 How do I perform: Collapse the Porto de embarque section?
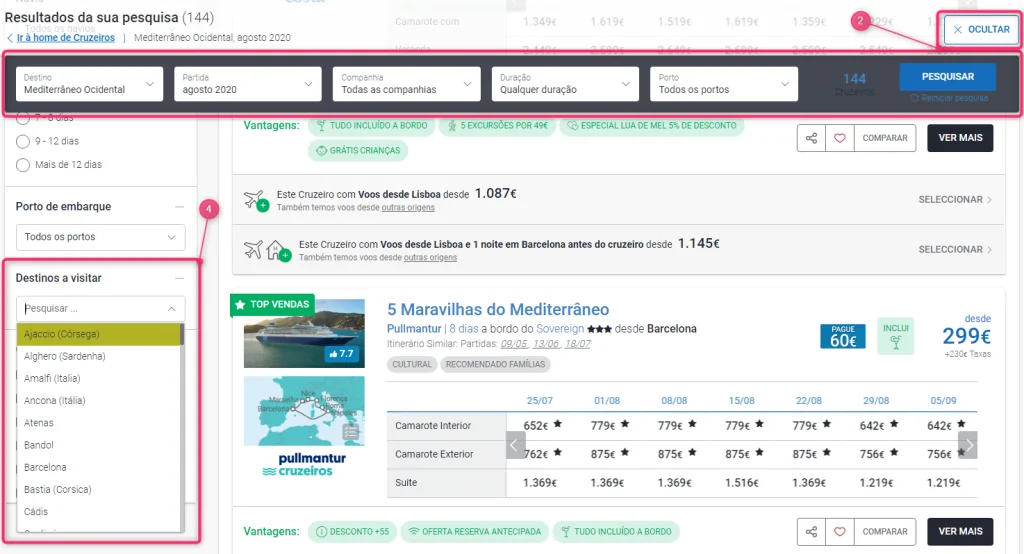point(179,207)
